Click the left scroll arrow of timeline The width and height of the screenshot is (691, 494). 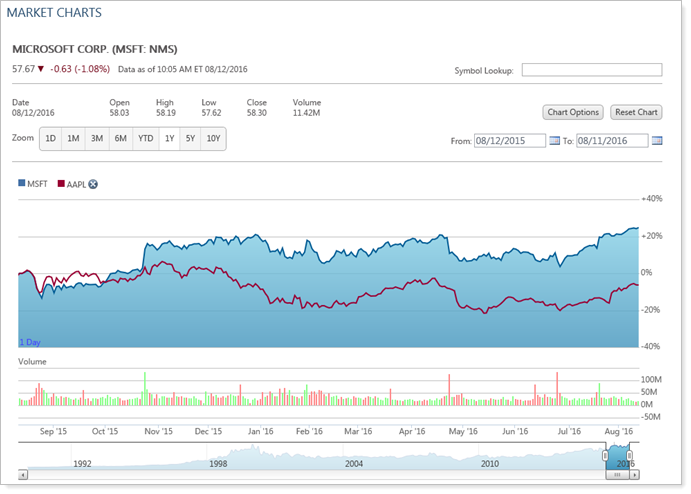click(22, 474)
